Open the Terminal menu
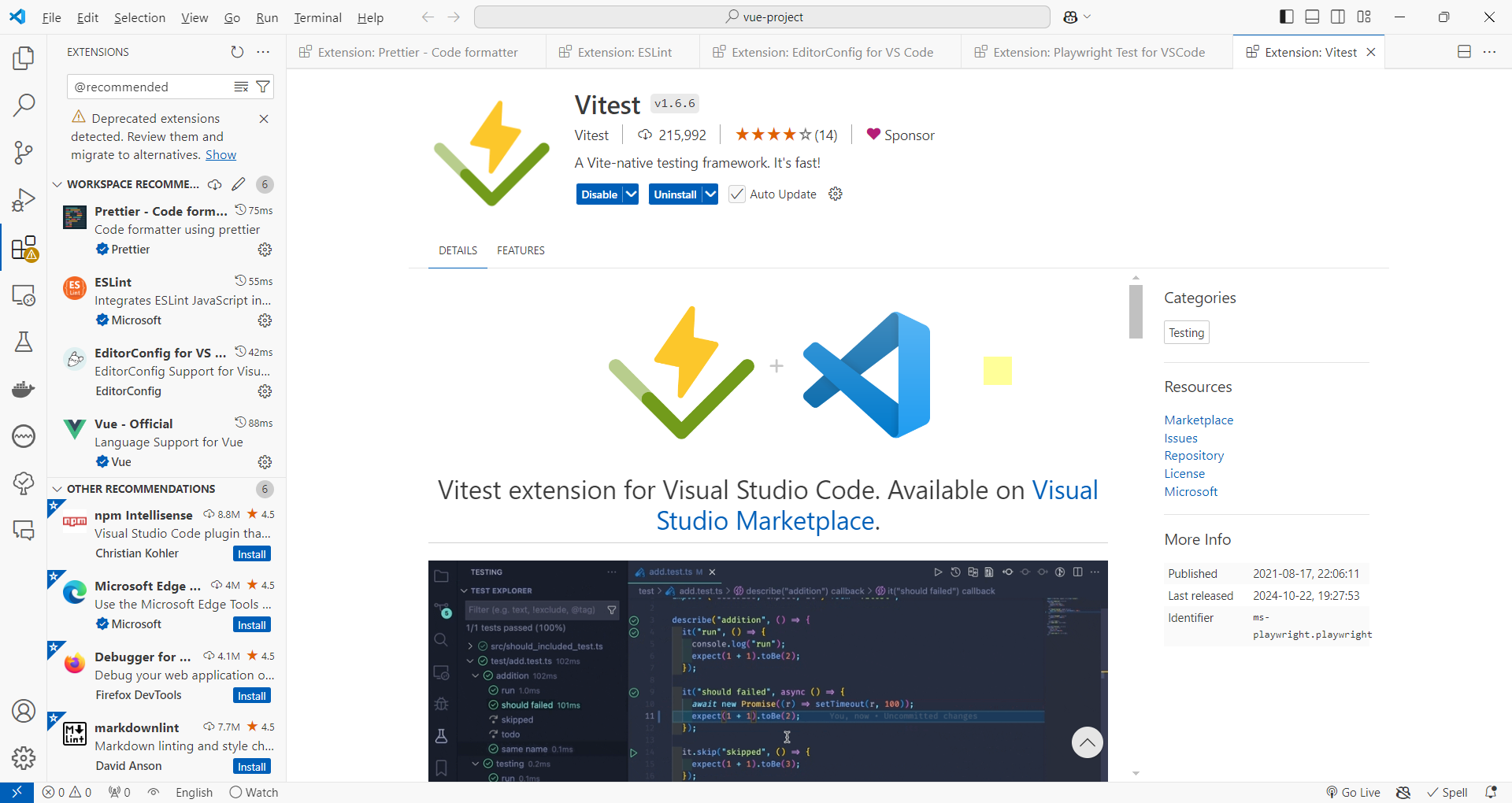This screenshot has width=1512, height=803. pos(317,17)
